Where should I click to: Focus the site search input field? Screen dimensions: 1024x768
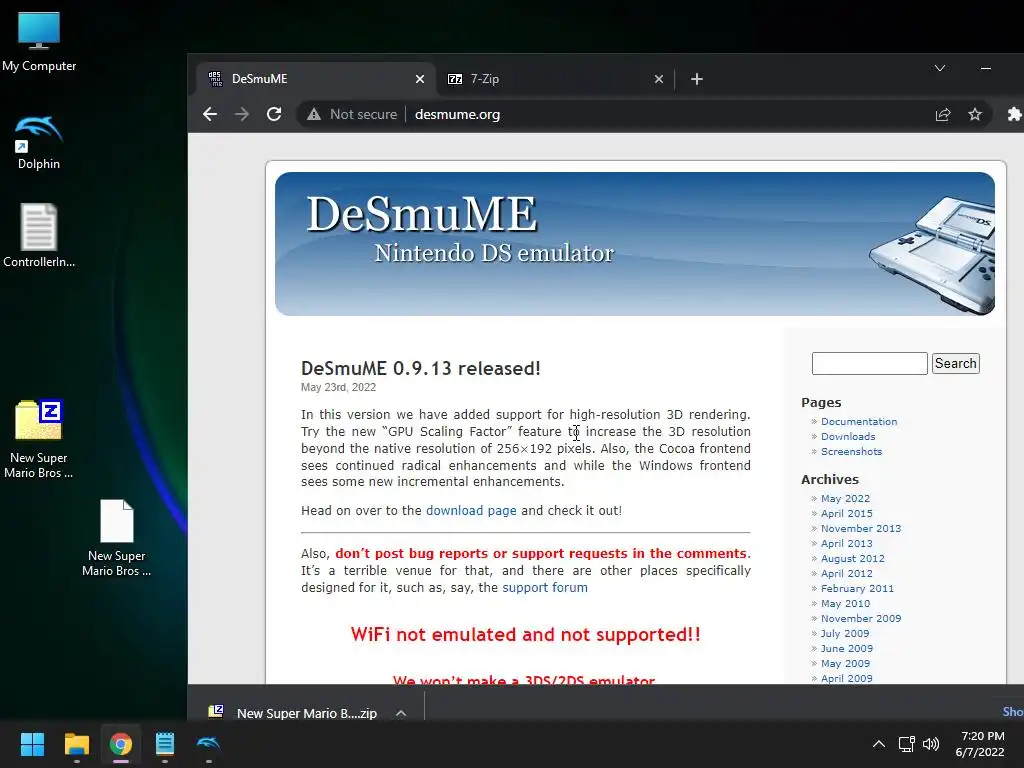[x=869, y=364]
